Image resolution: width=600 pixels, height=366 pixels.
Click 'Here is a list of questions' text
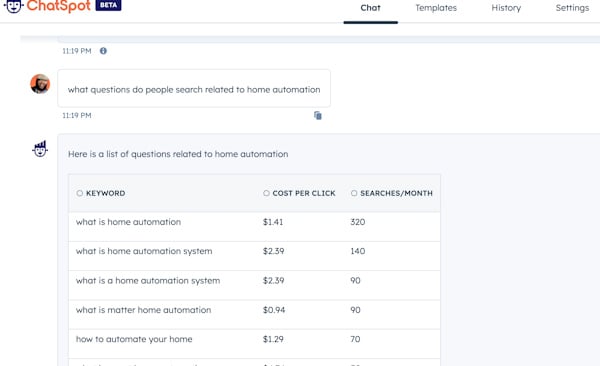point(178,154)
